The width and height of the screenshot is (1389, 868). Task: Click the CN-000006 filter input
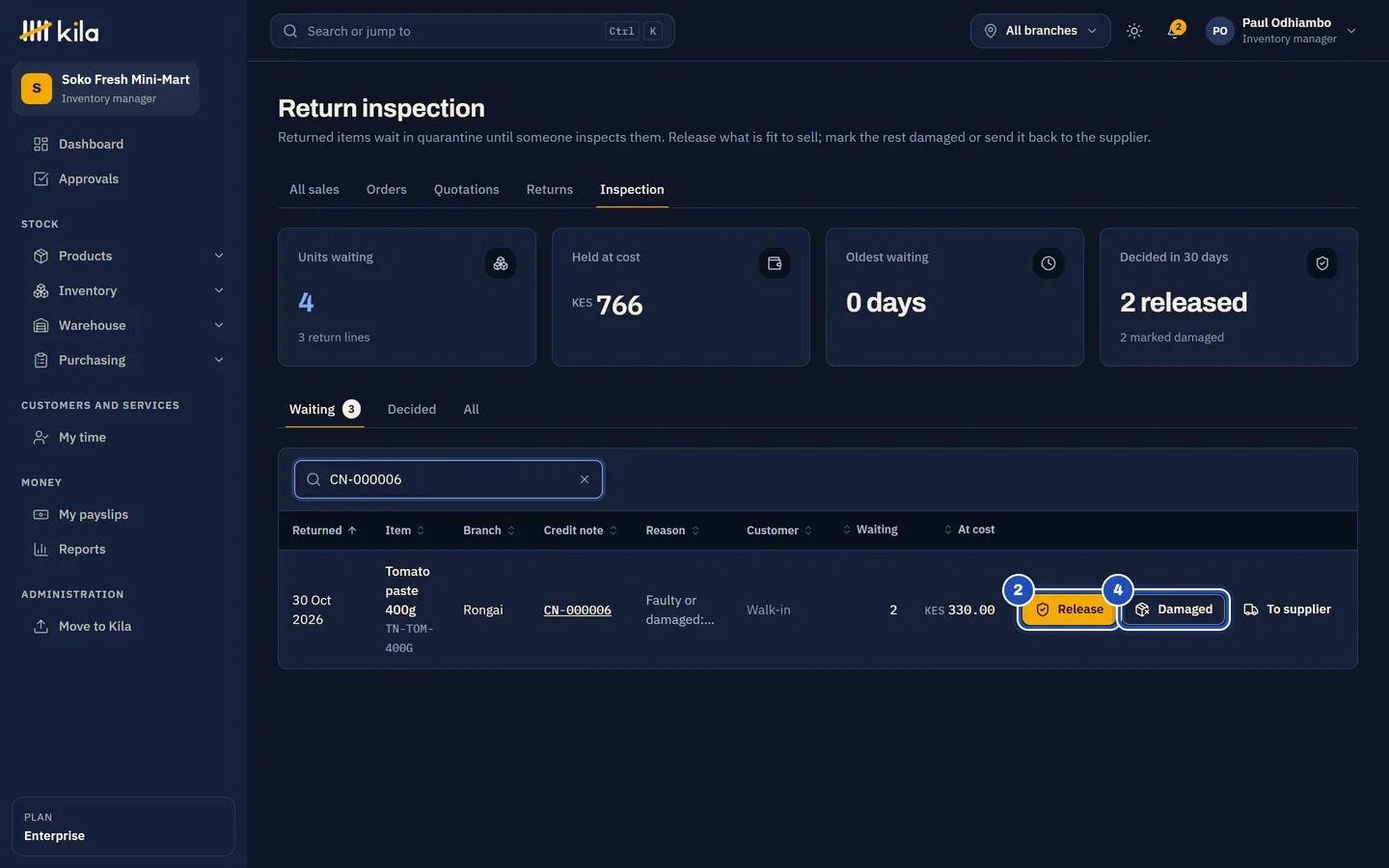pos(449,479)
